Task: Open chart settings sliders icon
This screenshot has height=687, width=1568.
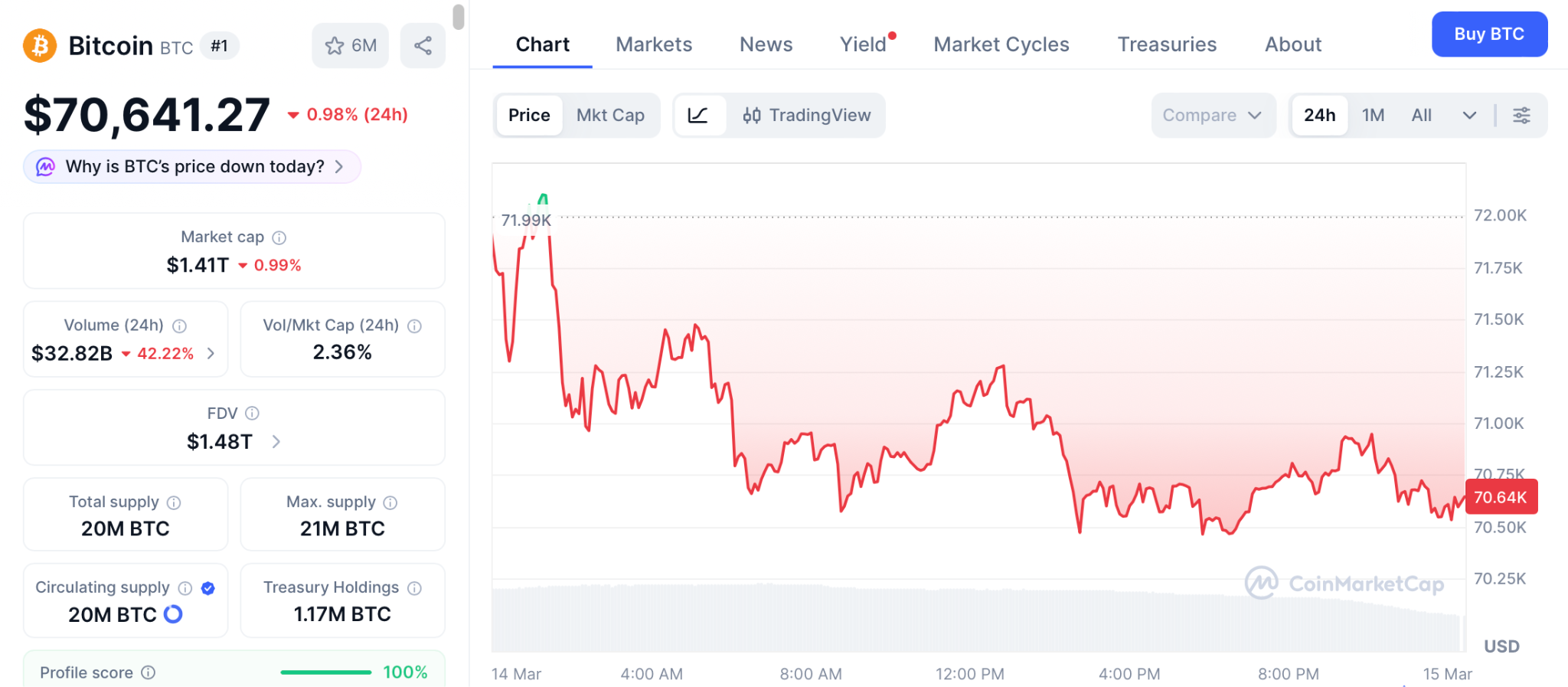Action: pos(1521,116)
